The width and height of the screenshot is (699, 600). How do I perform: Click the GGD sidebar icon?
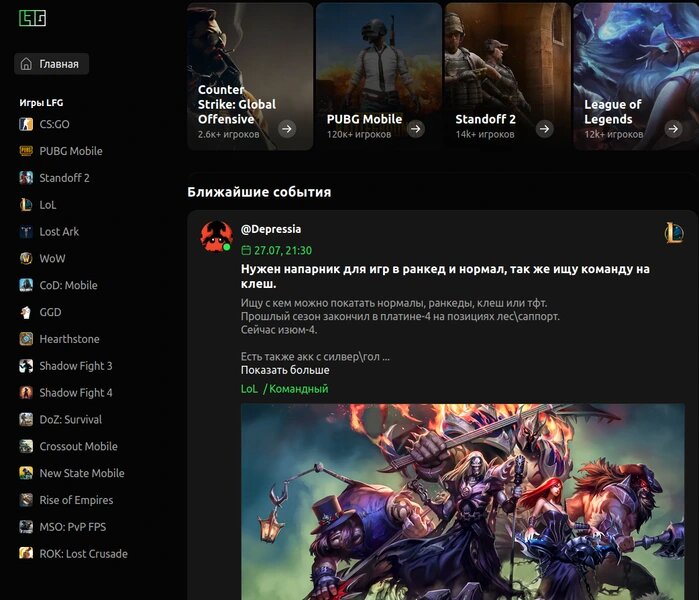coord(26,312)
